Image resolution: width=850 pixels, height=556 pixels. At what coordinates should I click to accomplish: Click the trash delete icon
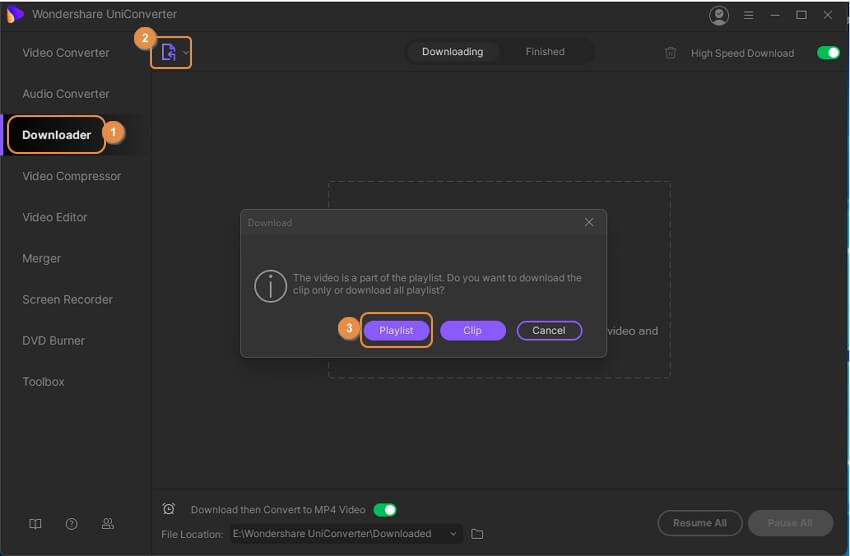[670, 53]
